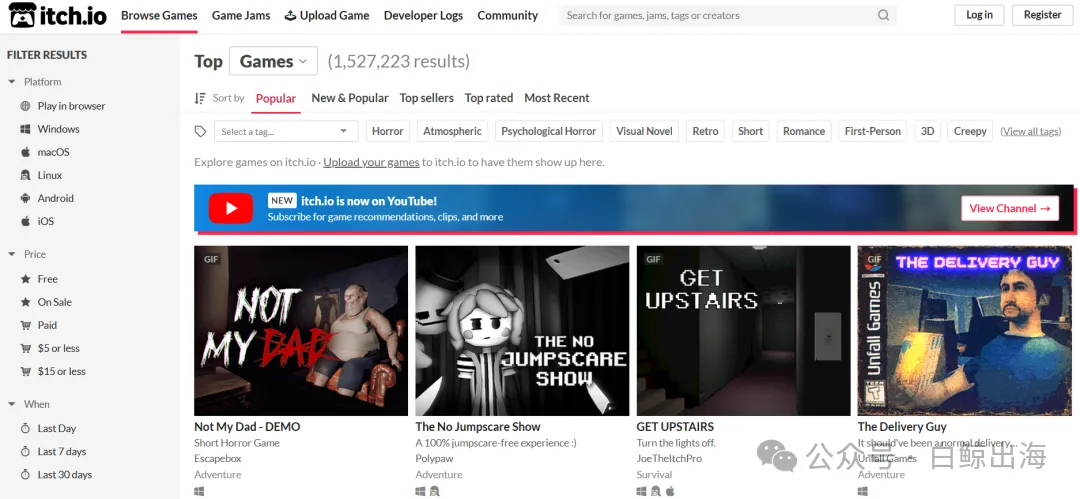Switch to Popular sort tab
Image resolution: width=1080 pixels, height=499 pixels.
pos(276,99)
